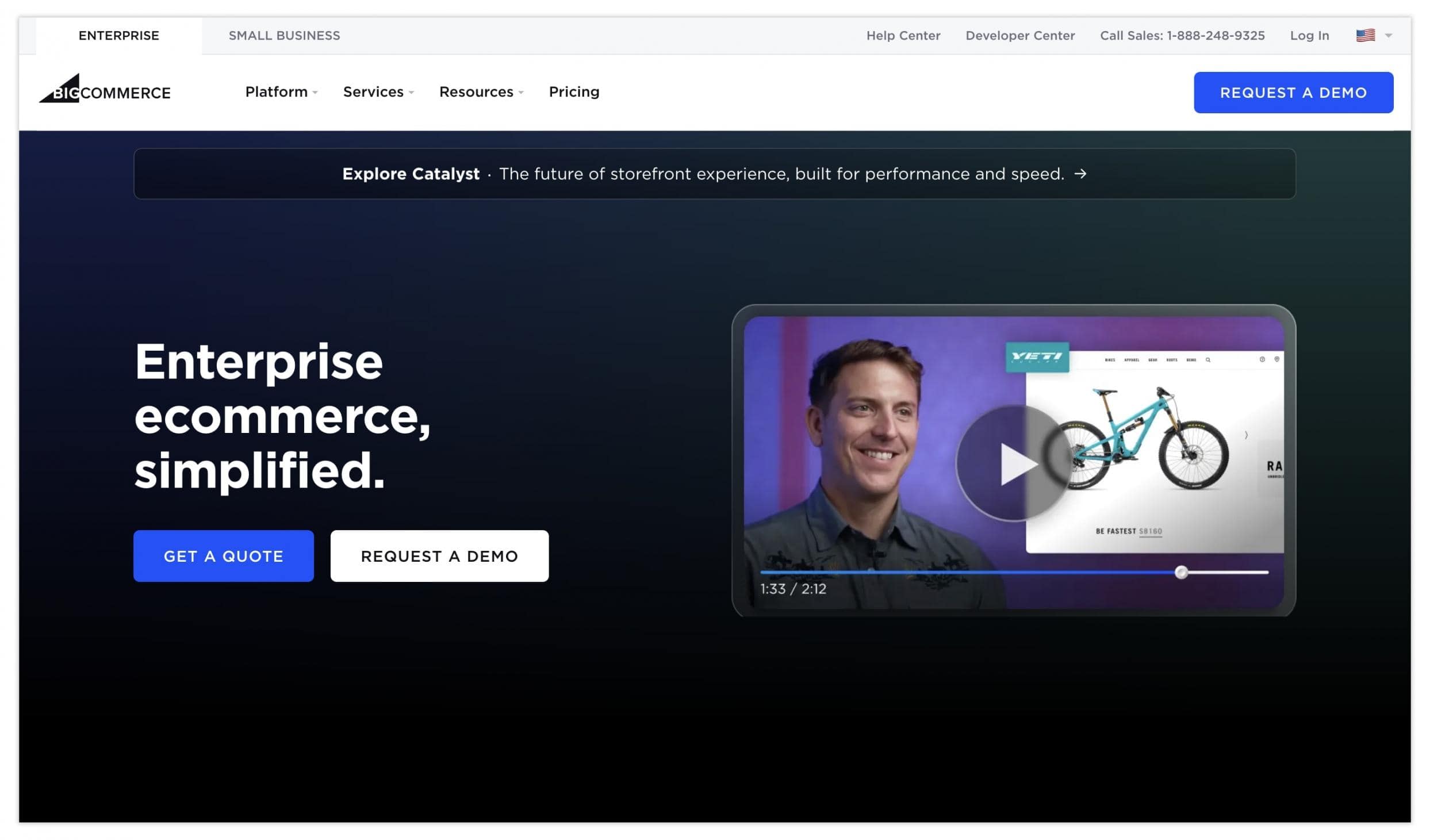Switch to the Small Business tab
The image size is (1430, 840).
coord(284,36)
